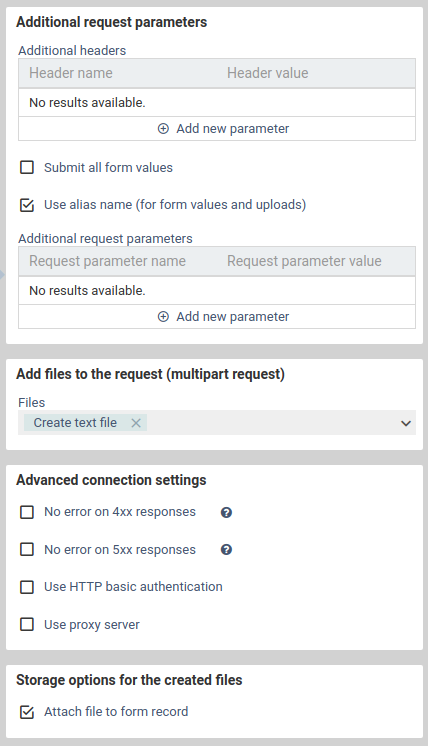This screenshot has height=746, width=428.
Task: Uncheck Attach file to form record
Action: tap(27, 712)
